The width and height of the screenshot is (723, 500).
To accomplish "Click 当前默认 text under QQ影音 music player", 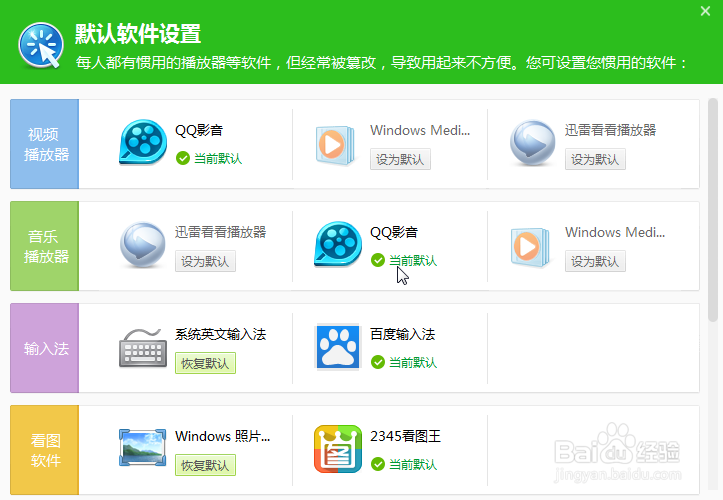I will pyautogui.click(x=413, y=261).
